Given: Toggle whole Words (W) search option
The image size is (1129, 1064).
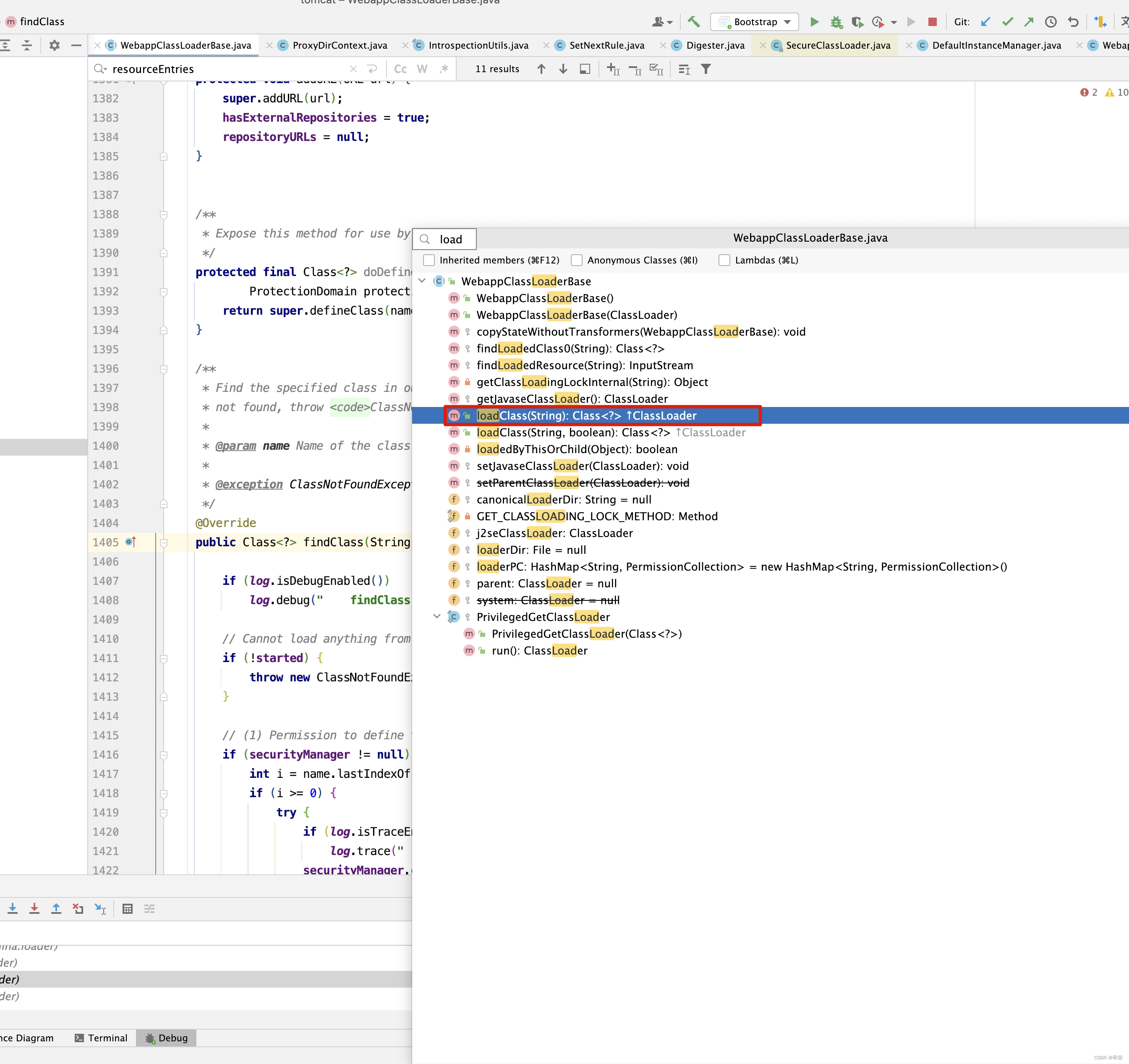Looking at the screenshot, I should pos(422,69).
